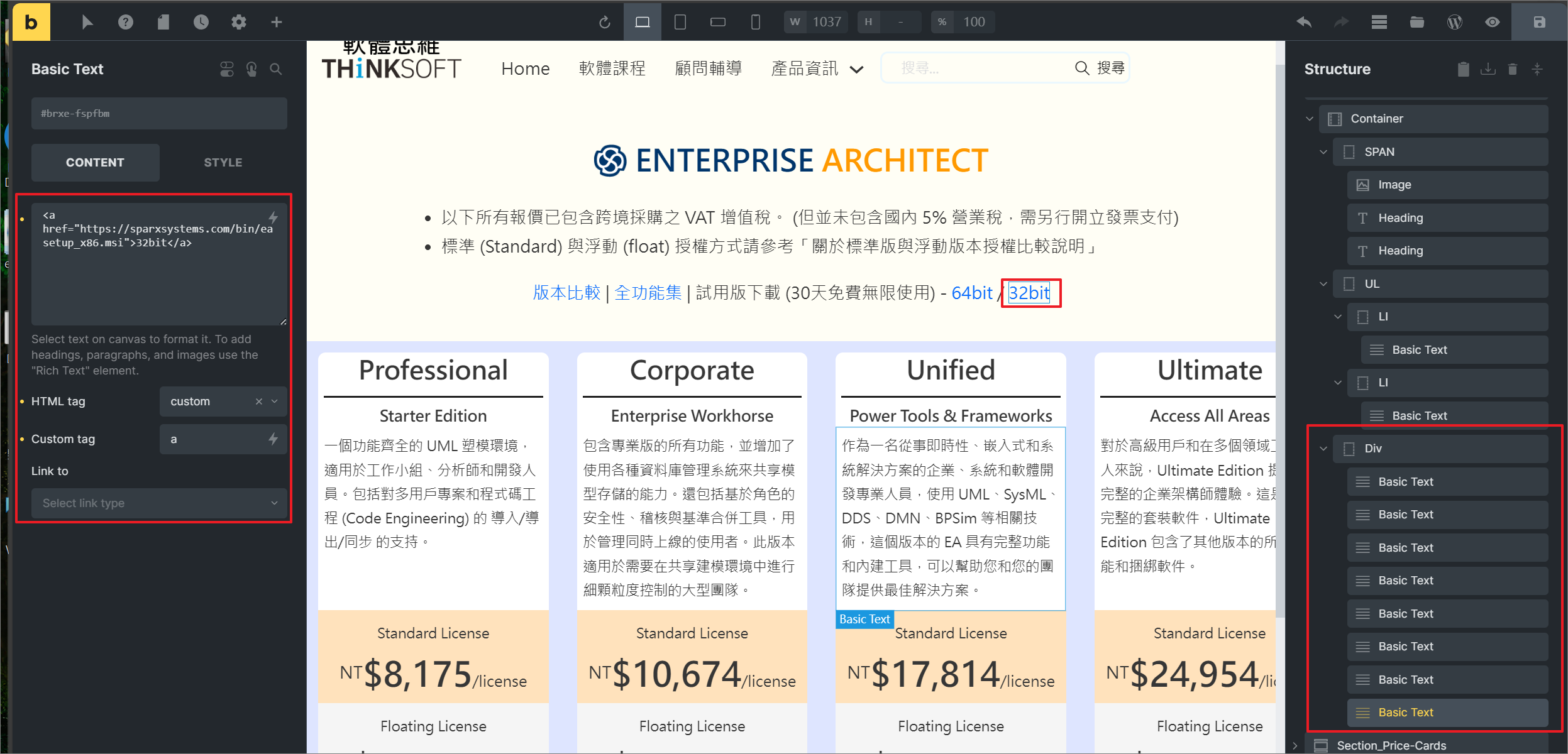
Task: Switch to mobile portrait breakpoint icon
Action: 756,22
